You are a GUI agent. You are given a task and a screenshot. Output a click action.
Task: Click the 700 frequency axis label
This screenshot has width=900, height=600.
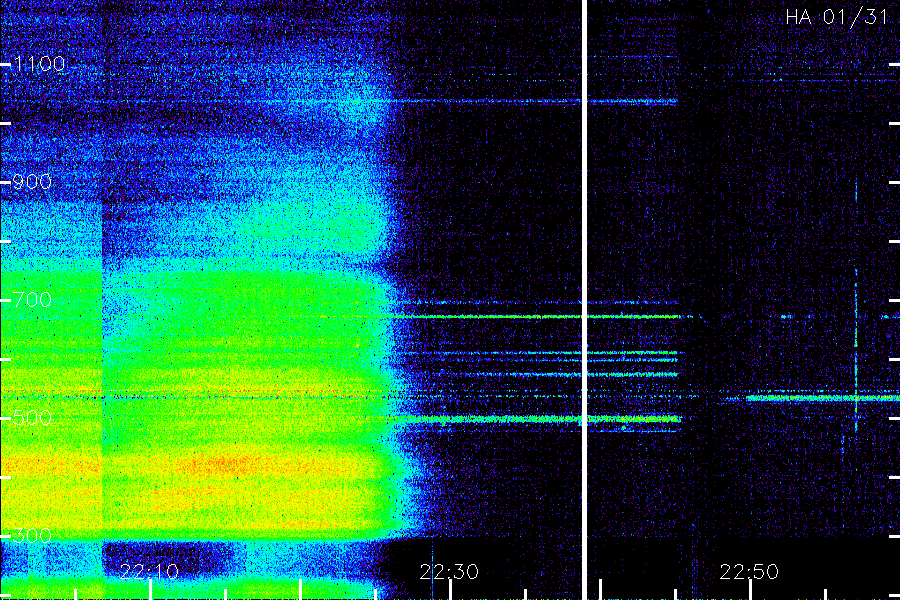click(32, 299)
